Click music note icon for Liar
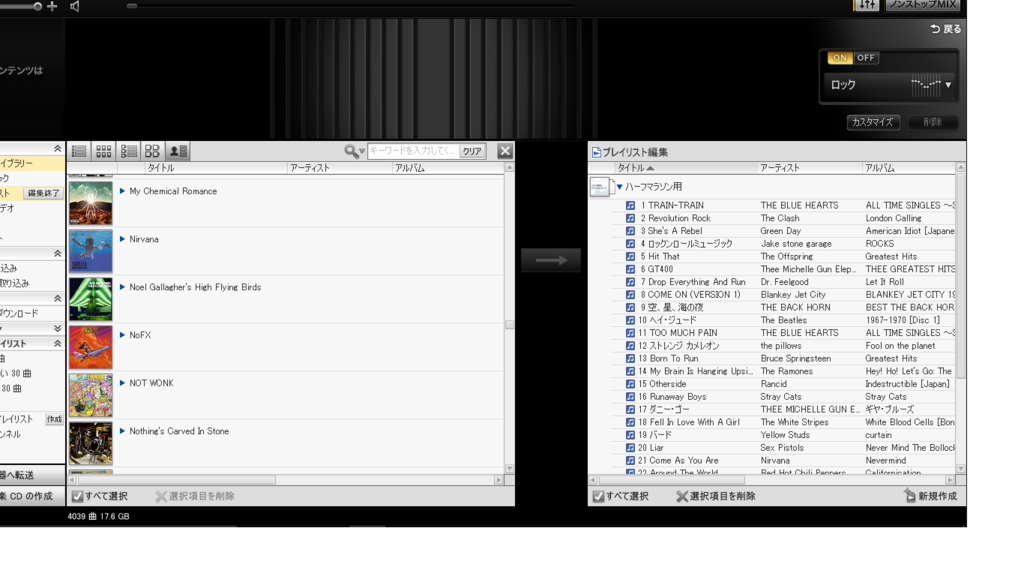Screen dimensions: 1024x576 (x=630, y=448)
